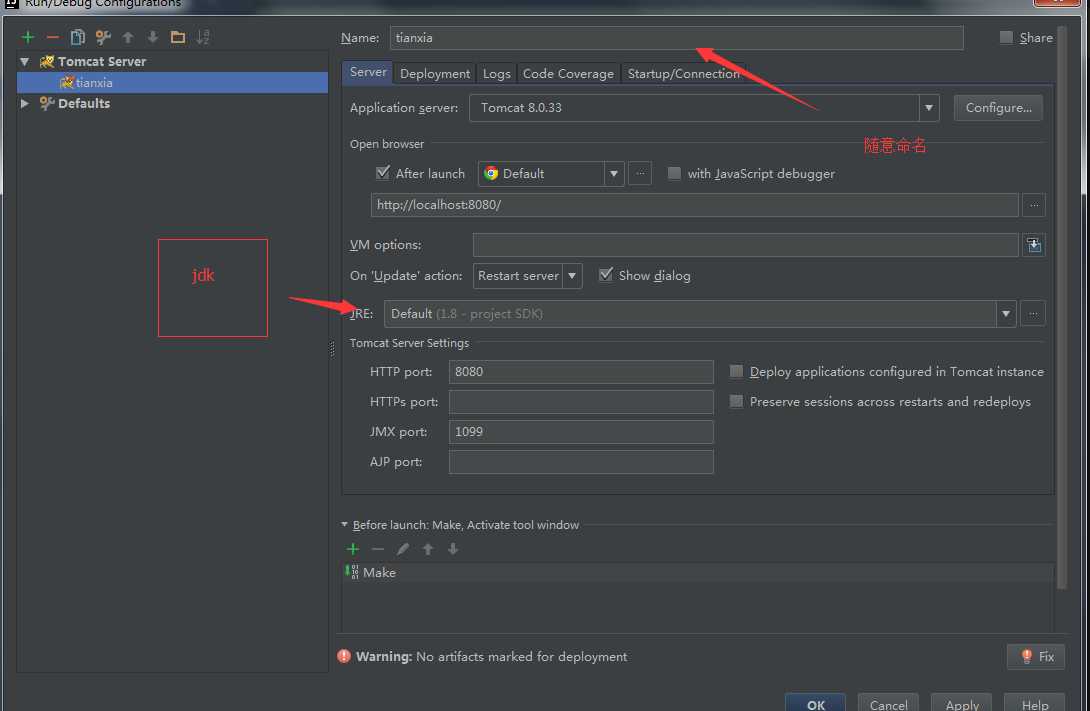Move before launch task down
1090x711 pixels.
[453, 549]
